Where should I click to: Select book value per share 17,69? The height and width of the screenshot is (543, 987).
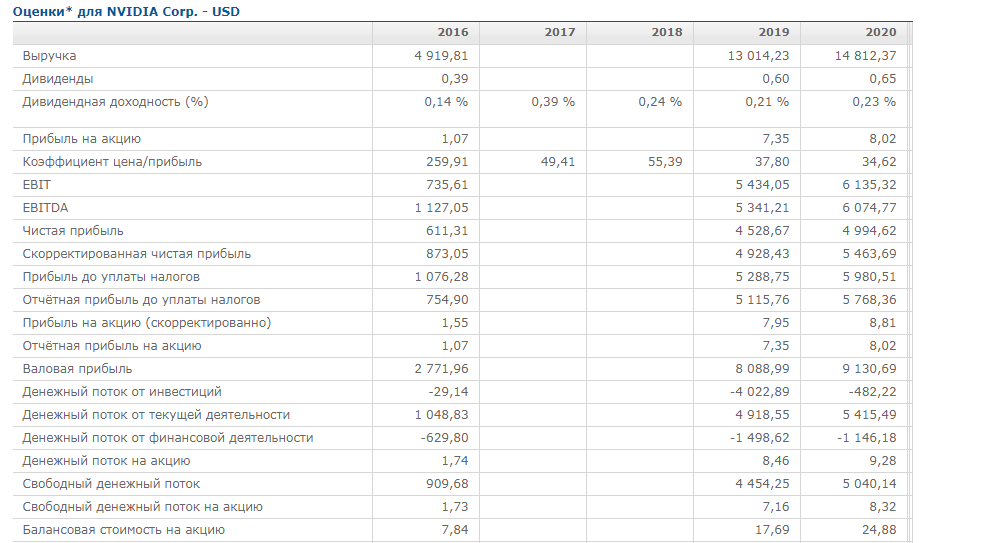pyautogui.click(x=772, y=530)
